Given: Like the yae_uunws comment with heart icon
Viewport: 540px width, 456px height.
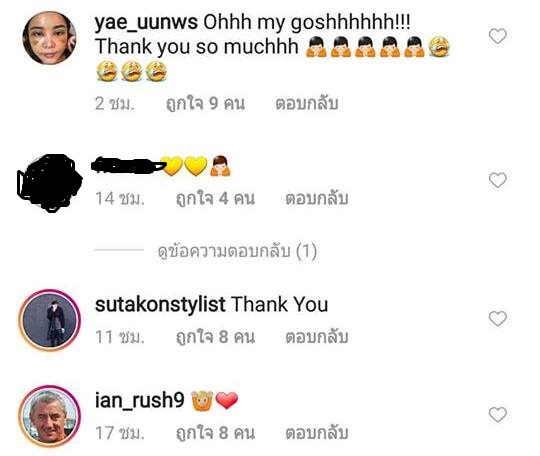Looking at the screenshot, I should 498,36.
